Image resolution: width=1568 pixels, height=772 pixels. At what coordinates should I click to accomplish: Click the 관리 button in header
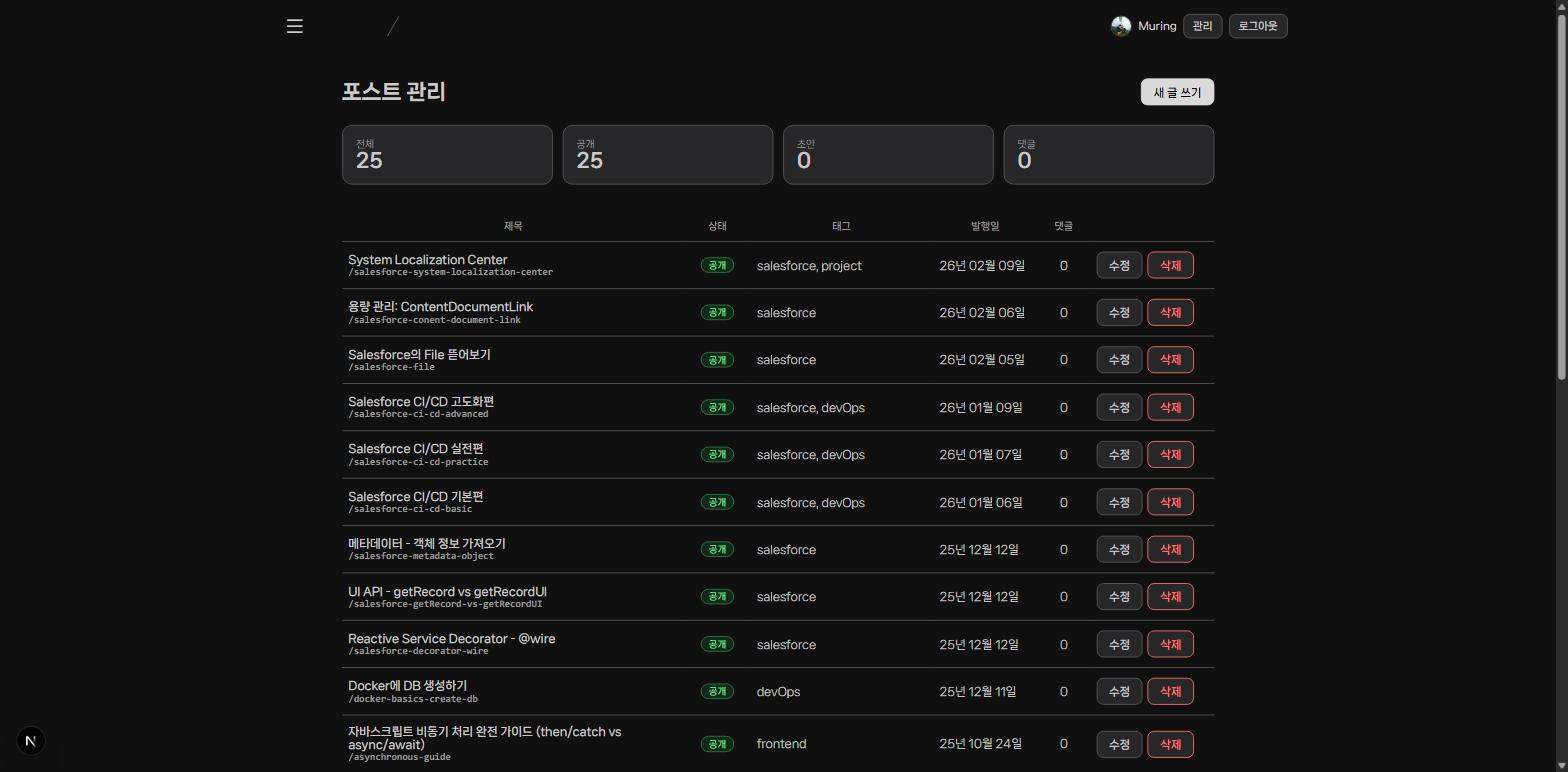(1202, 26)
